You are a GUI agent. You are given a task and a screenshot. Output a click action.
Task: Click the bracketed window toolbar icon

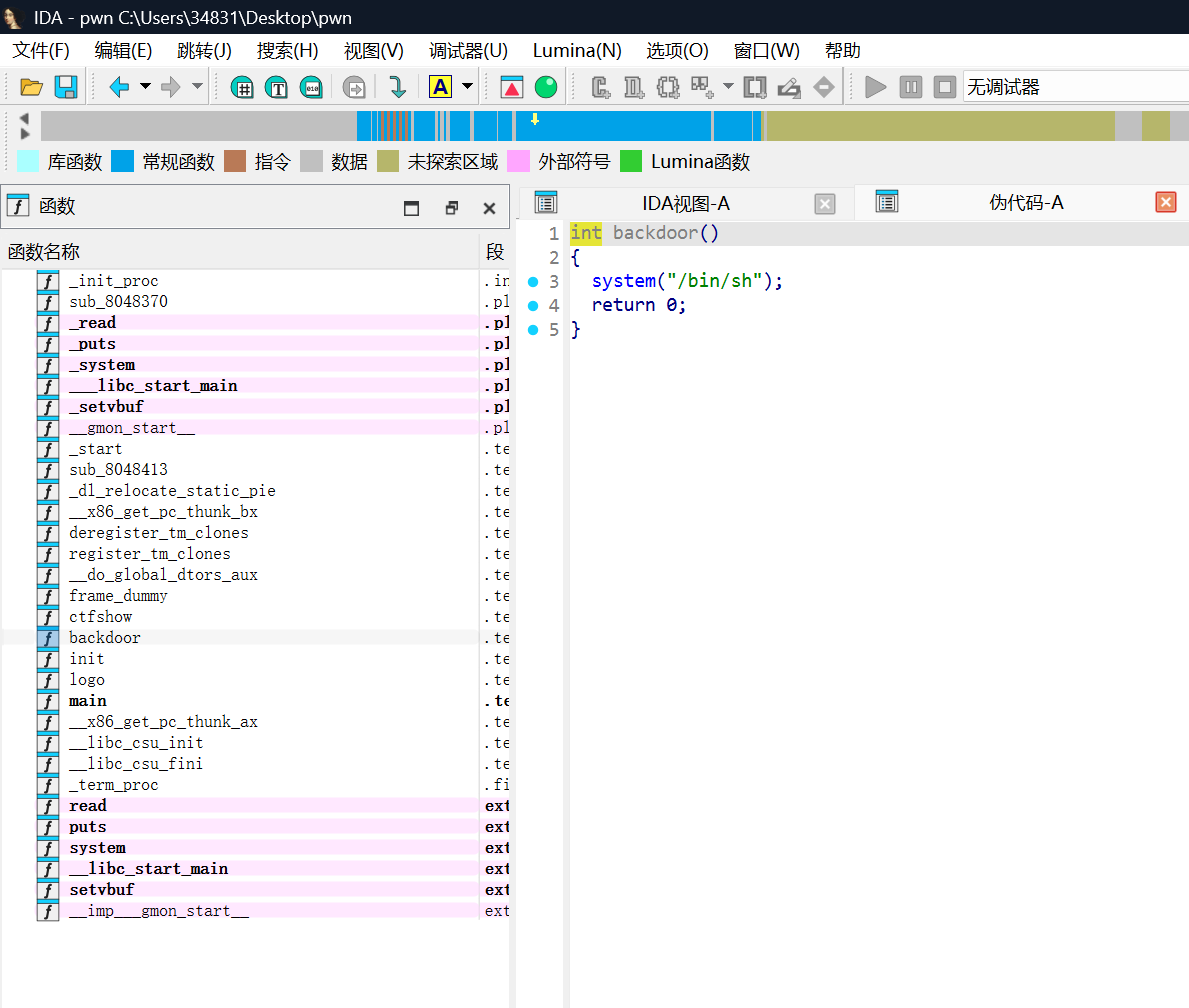click(x=755, y=87)
